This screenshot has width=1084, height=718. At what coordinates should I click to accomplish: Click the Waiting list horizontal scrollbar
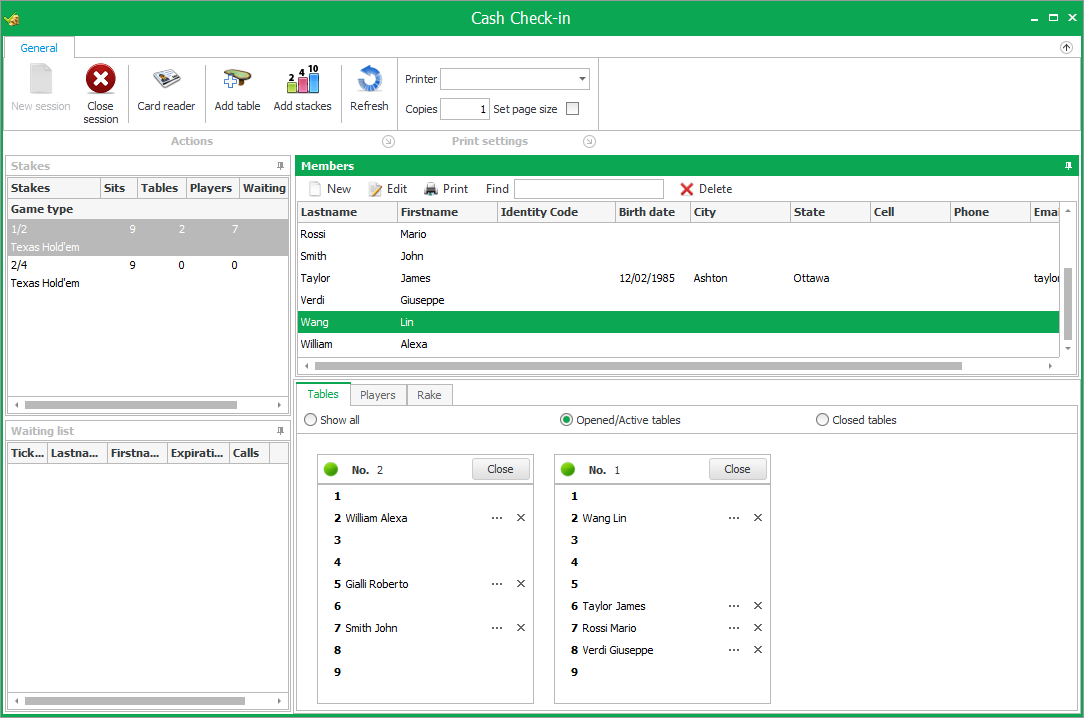click(135, 701)
